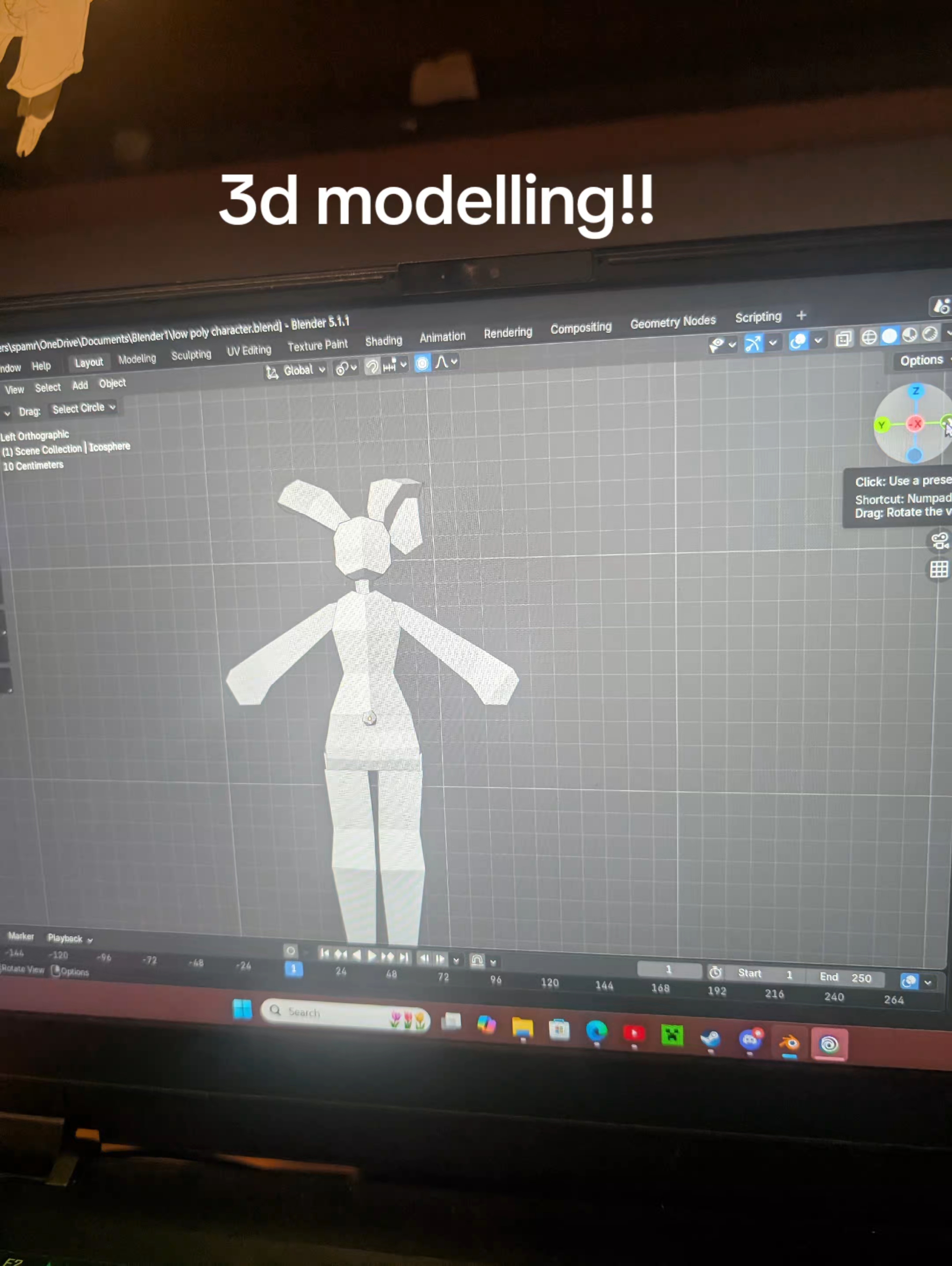Switch to orthographic grid view icon
Screen dimensions: 952x1266
pos(939,570)
